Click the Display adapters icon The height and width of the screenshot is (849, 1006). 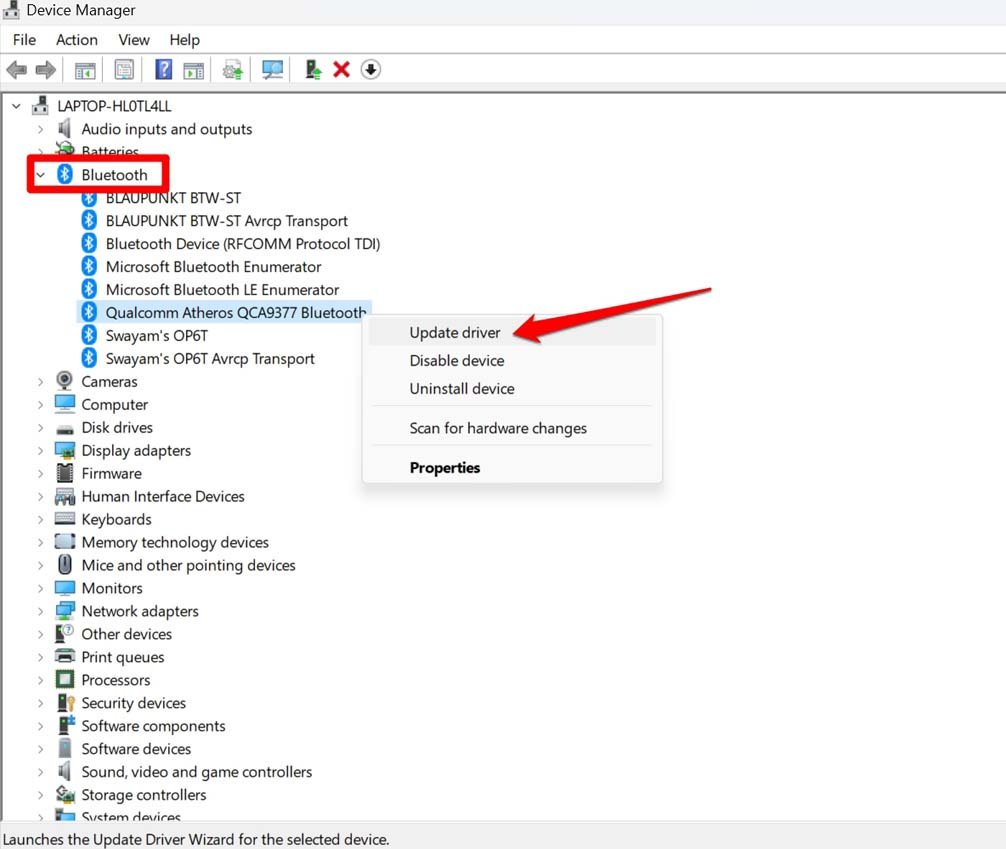pyautogui.click(x=65, y=450)
